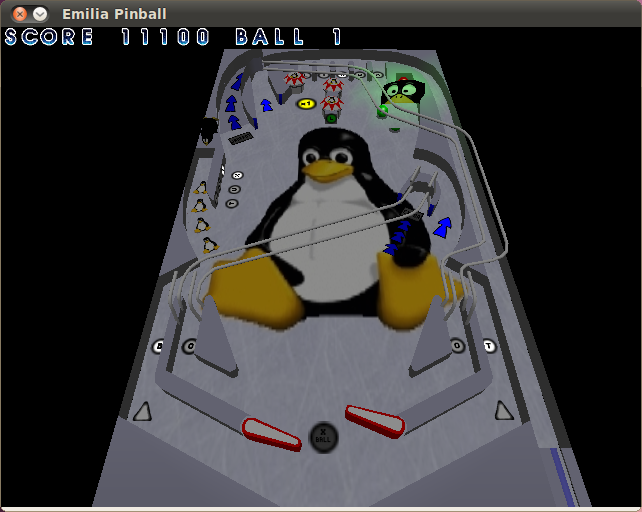Select the B lamp in left outlane

coord(158,347)
